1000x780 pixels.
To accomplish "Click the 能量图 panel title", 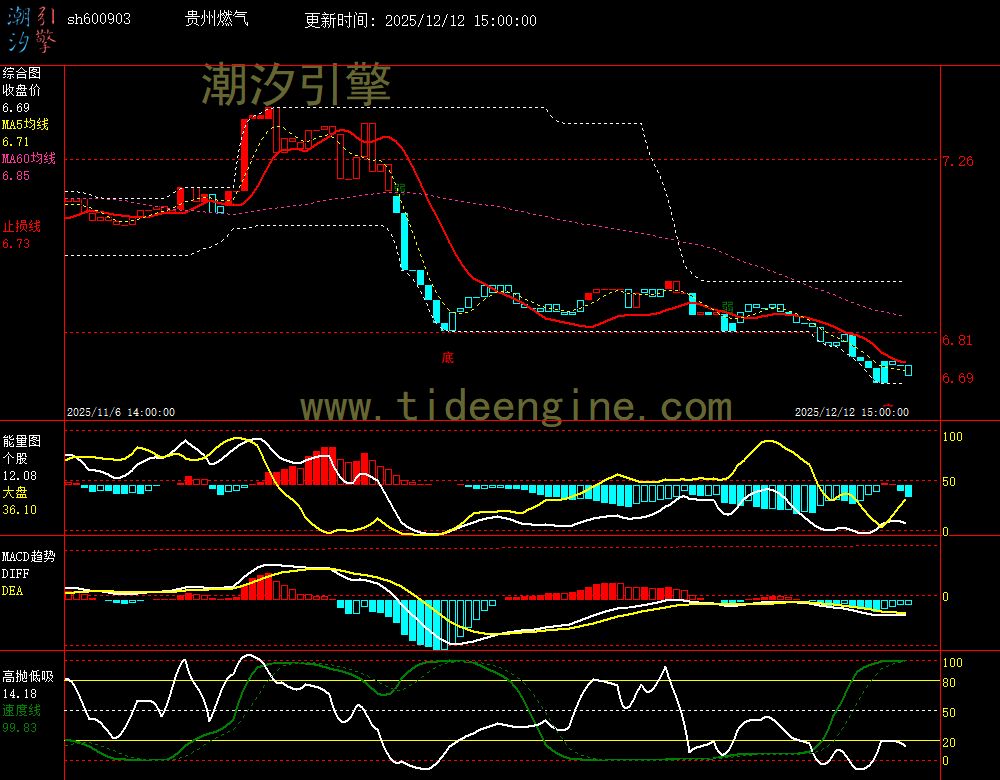I will tap(21, 441).
